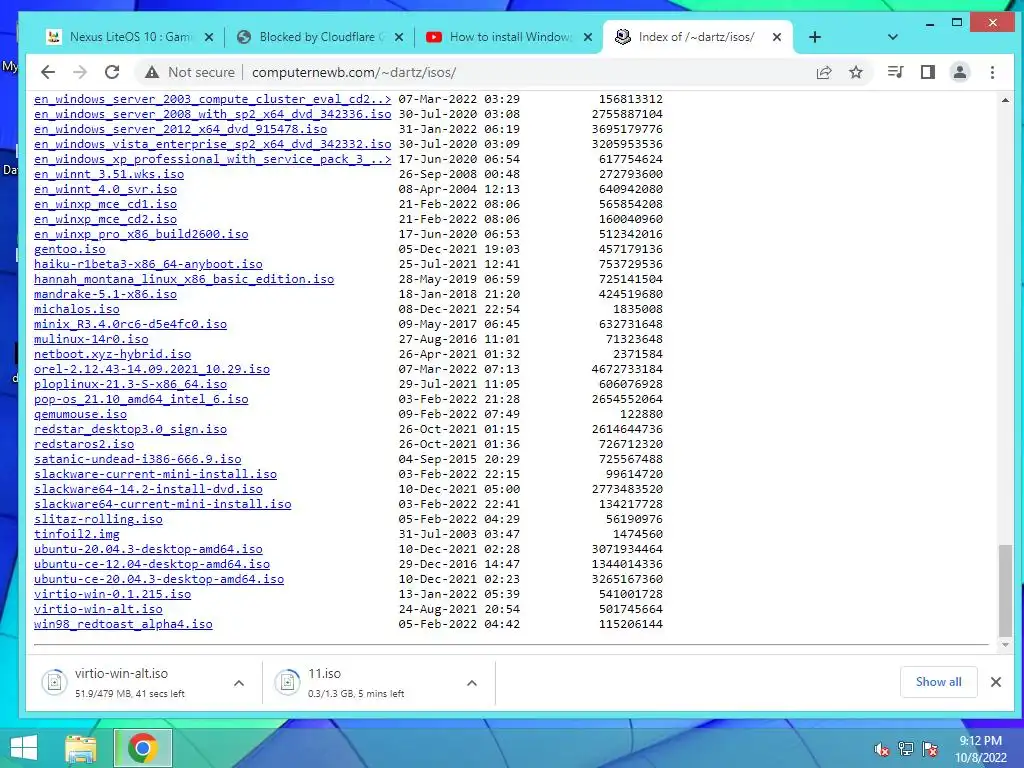Expand options for 11.iso download

pos(472,683)
